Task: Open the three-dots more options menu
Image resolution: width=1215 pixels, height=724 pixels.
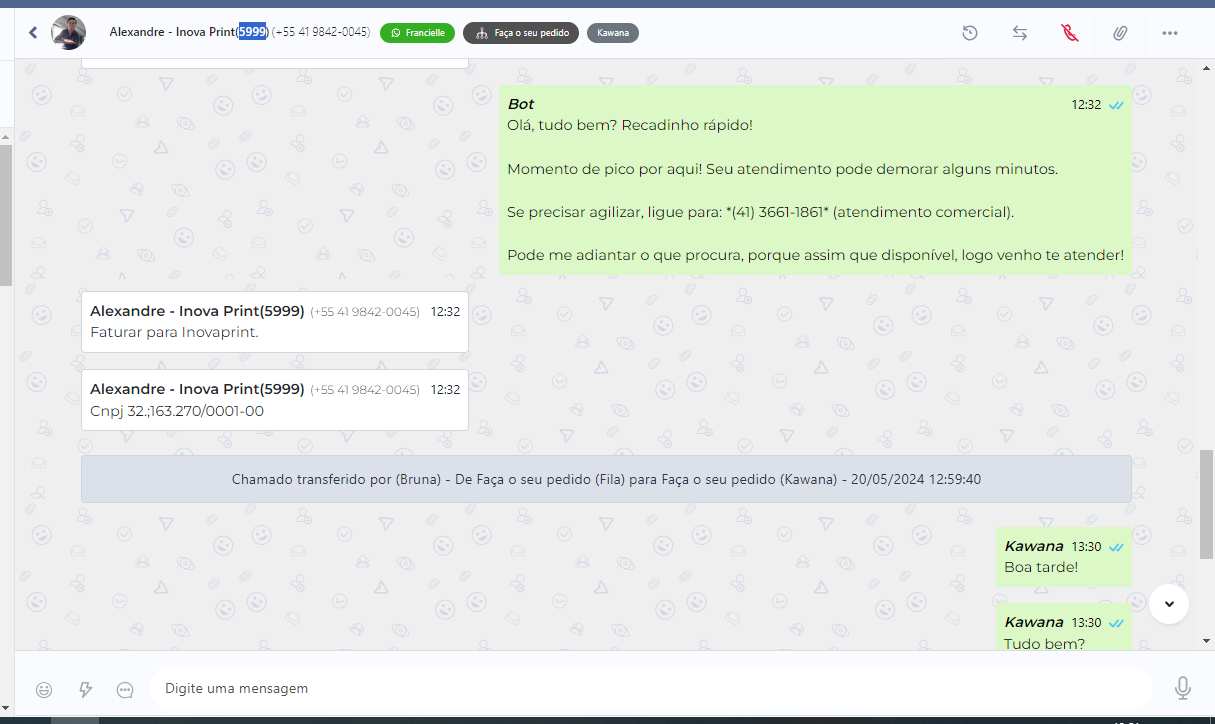Action: [x=1170, y=33]
